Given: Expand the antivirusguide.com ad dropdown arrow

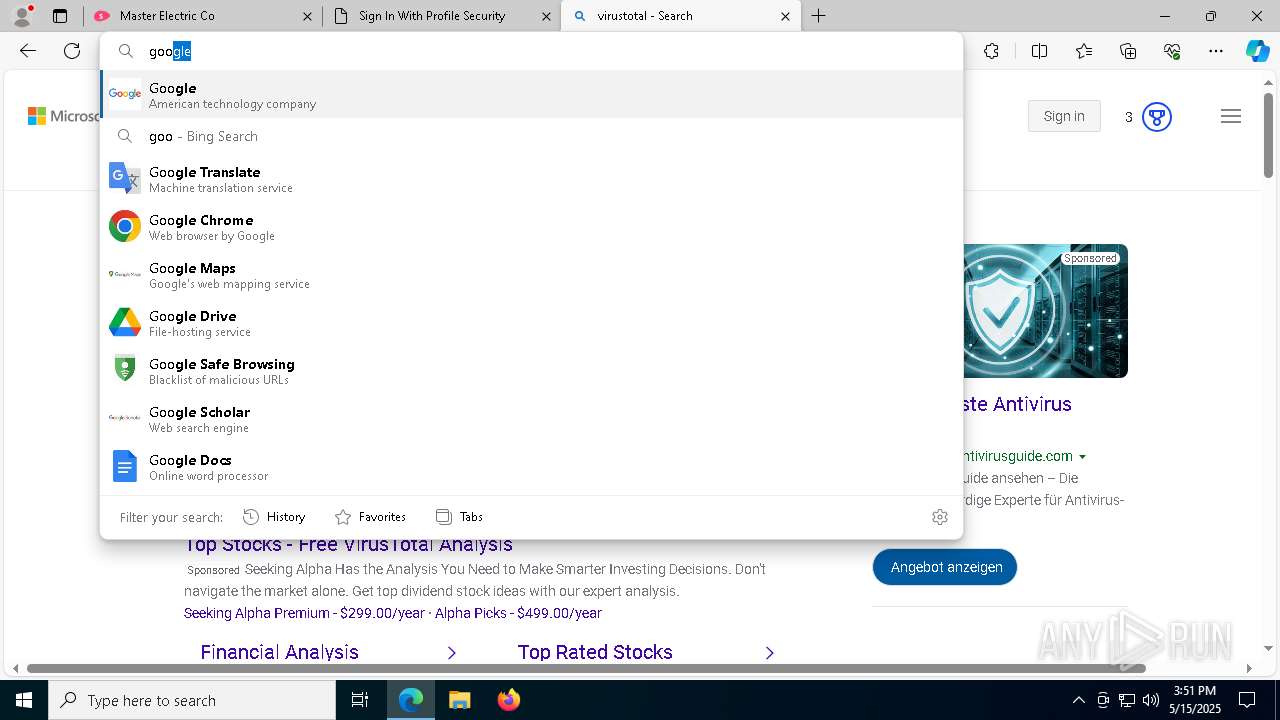Looking at the screenshot, I should pos(1082,456).
